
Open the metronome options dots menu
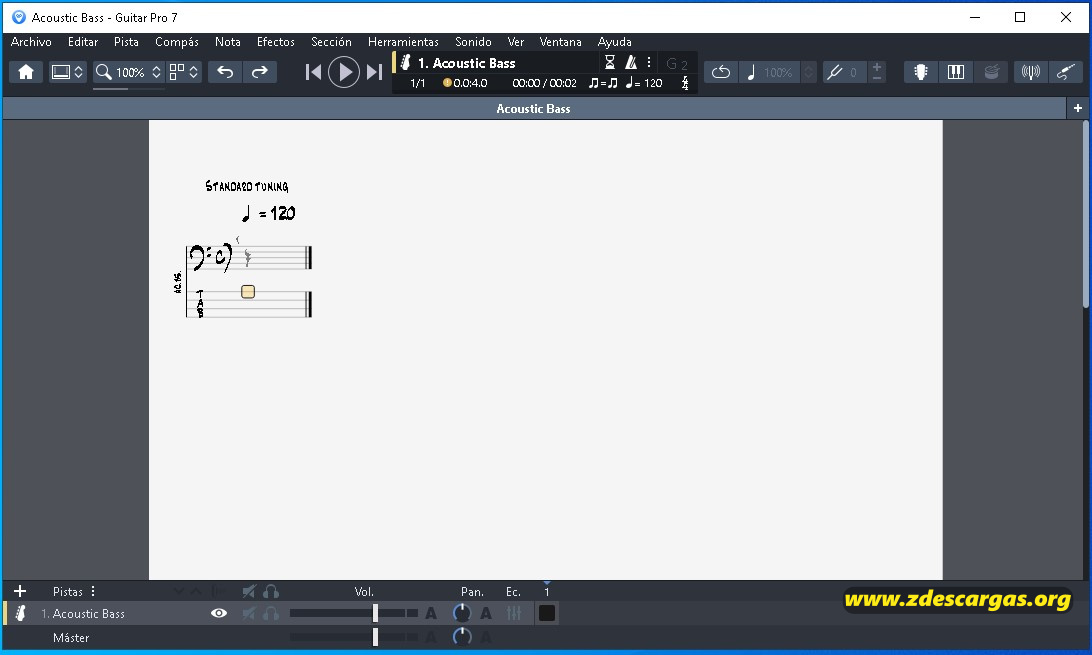point(649,63)
